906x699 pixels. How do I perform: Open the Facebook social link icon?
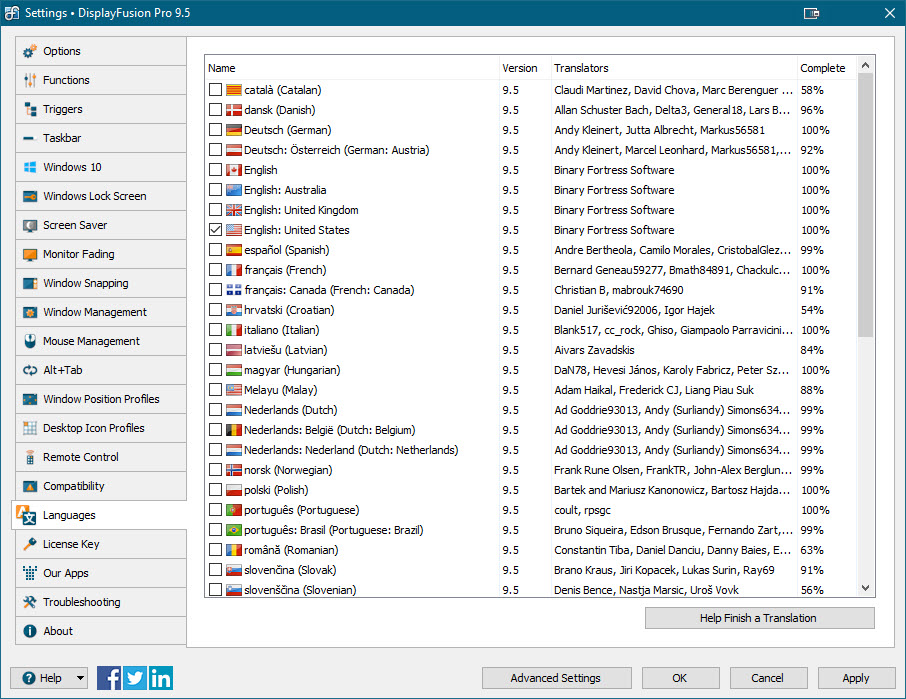point(109,678)
